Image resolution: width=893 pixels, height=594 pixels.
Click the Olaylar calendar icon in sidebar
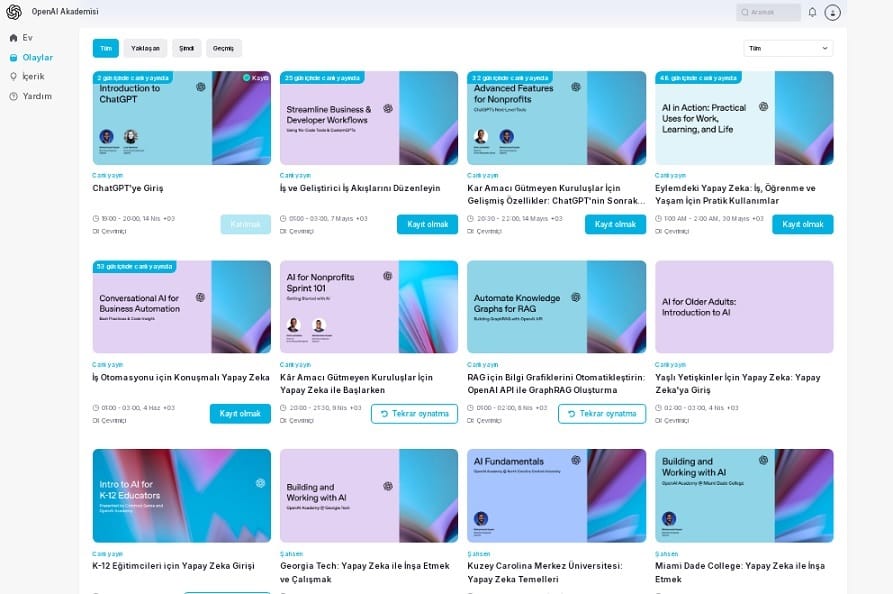click(x=14, y=58)
